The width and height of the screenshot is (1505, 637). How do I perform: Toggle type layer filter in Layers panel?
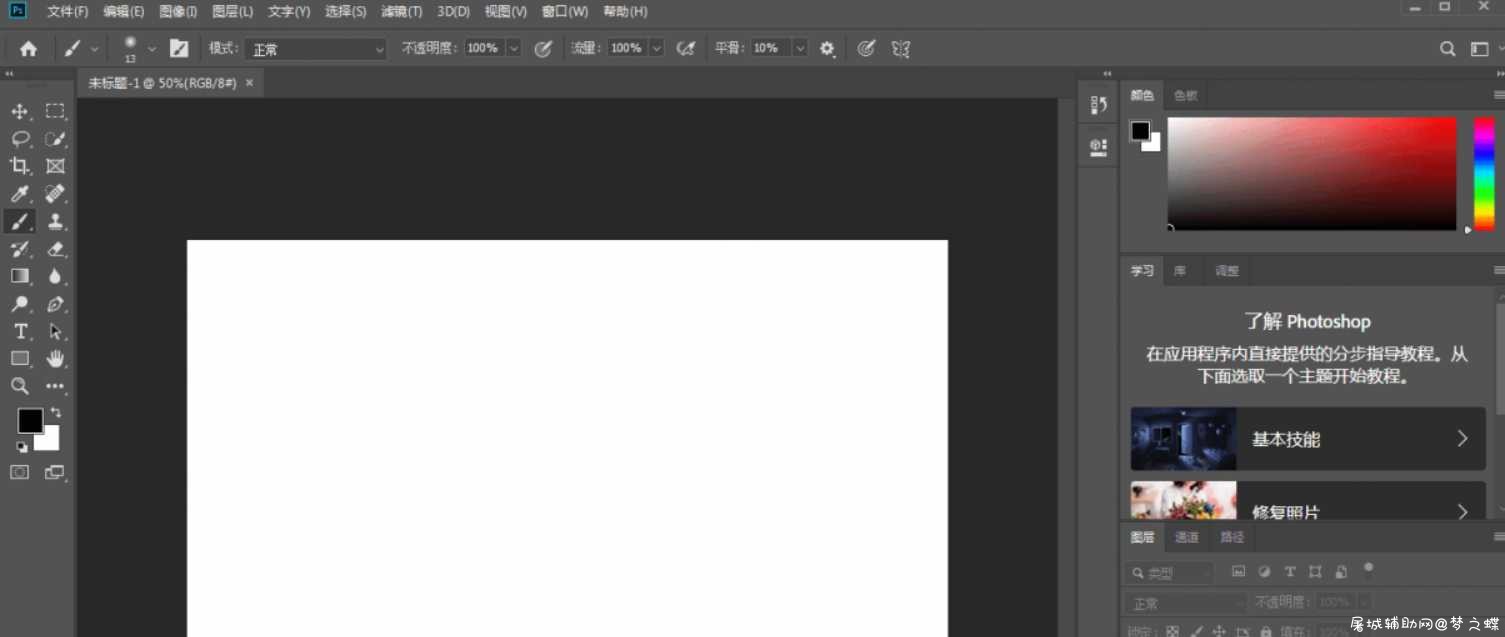coord(1290,572)
